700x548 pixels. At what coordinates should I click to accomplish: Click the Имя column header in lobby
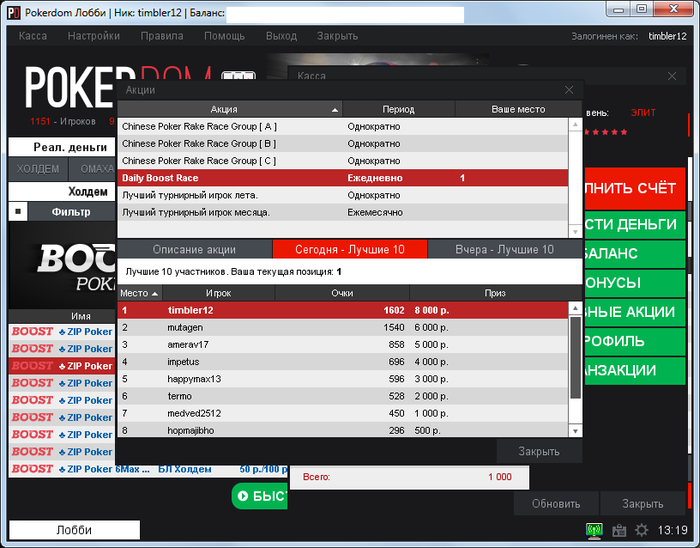point(62,316)
